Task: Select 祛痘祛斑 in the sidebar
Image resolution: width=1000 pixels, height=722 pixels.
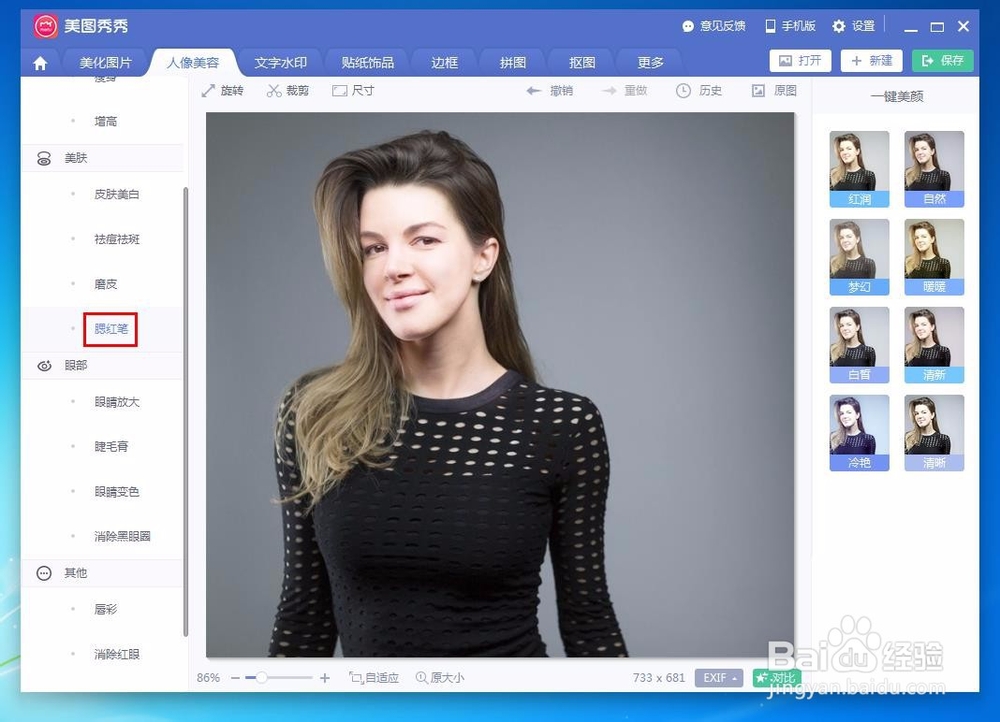Action: pos(117,239)
